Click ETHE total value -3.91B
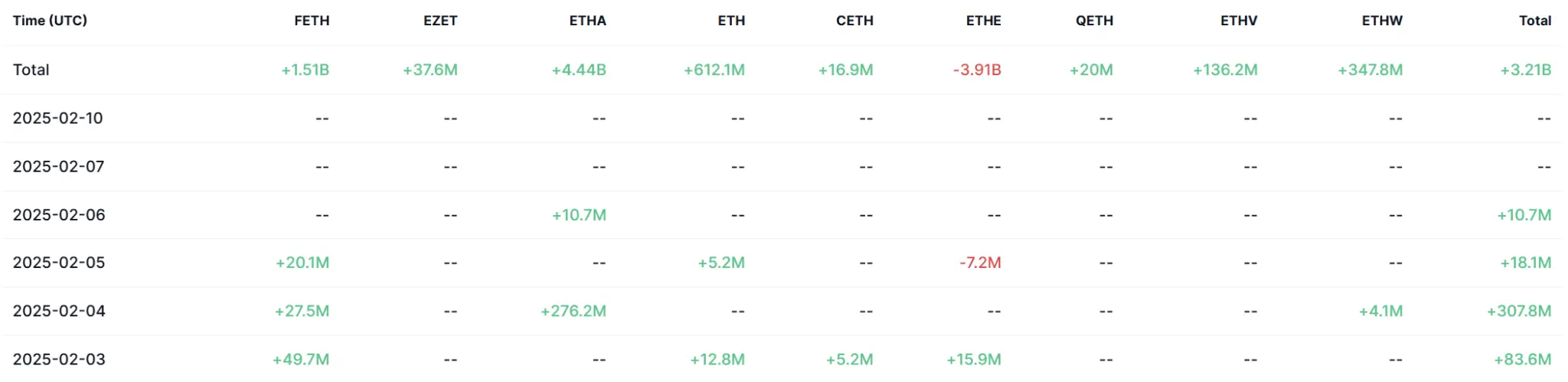Screen dimensions: 1568x382 [977, 70]
